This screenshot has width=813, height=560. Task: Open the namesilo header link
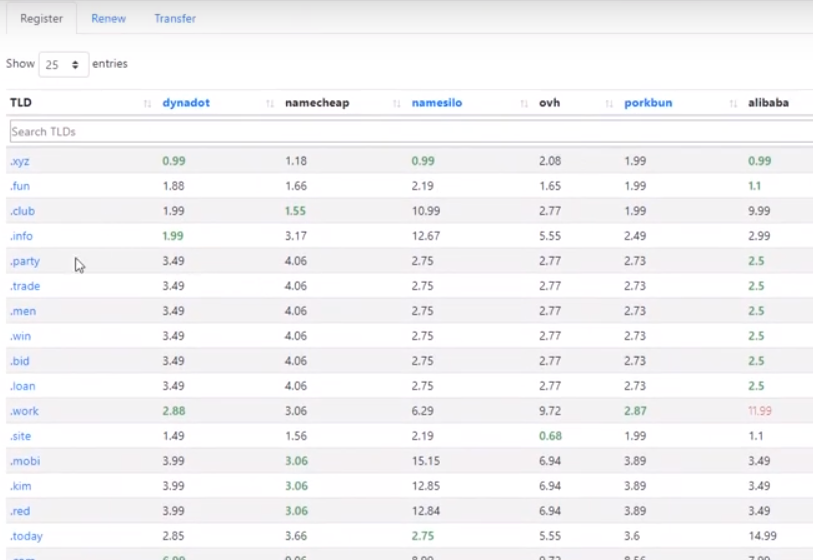[437, 103]
